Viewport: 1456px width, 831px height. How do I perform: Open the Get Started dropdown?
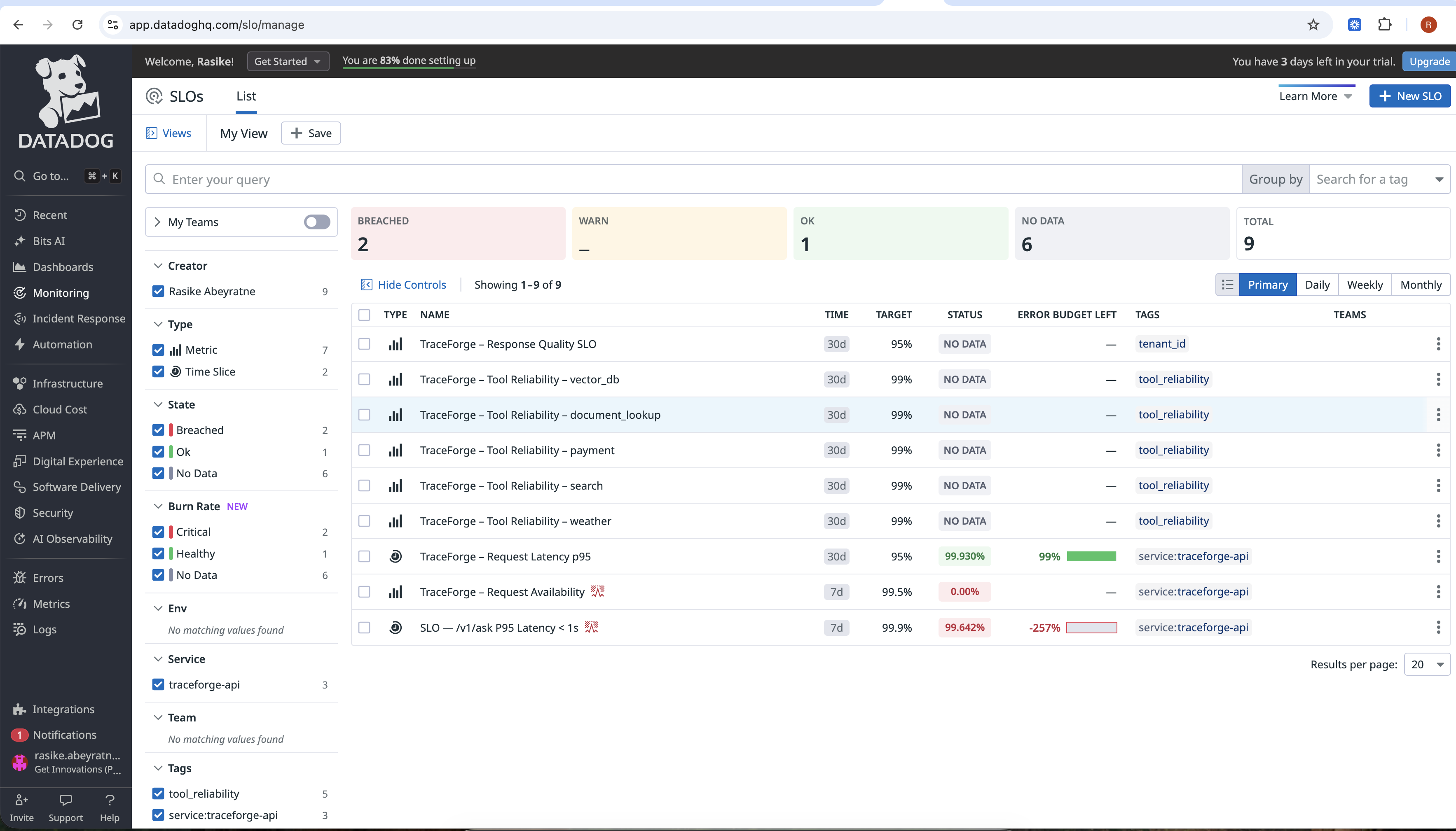tap(288, 61)
